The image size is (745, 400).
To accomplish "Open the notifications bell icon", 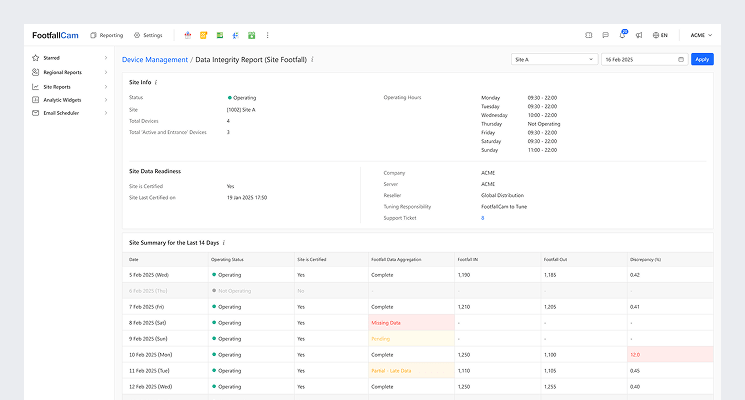I will 622,35.
